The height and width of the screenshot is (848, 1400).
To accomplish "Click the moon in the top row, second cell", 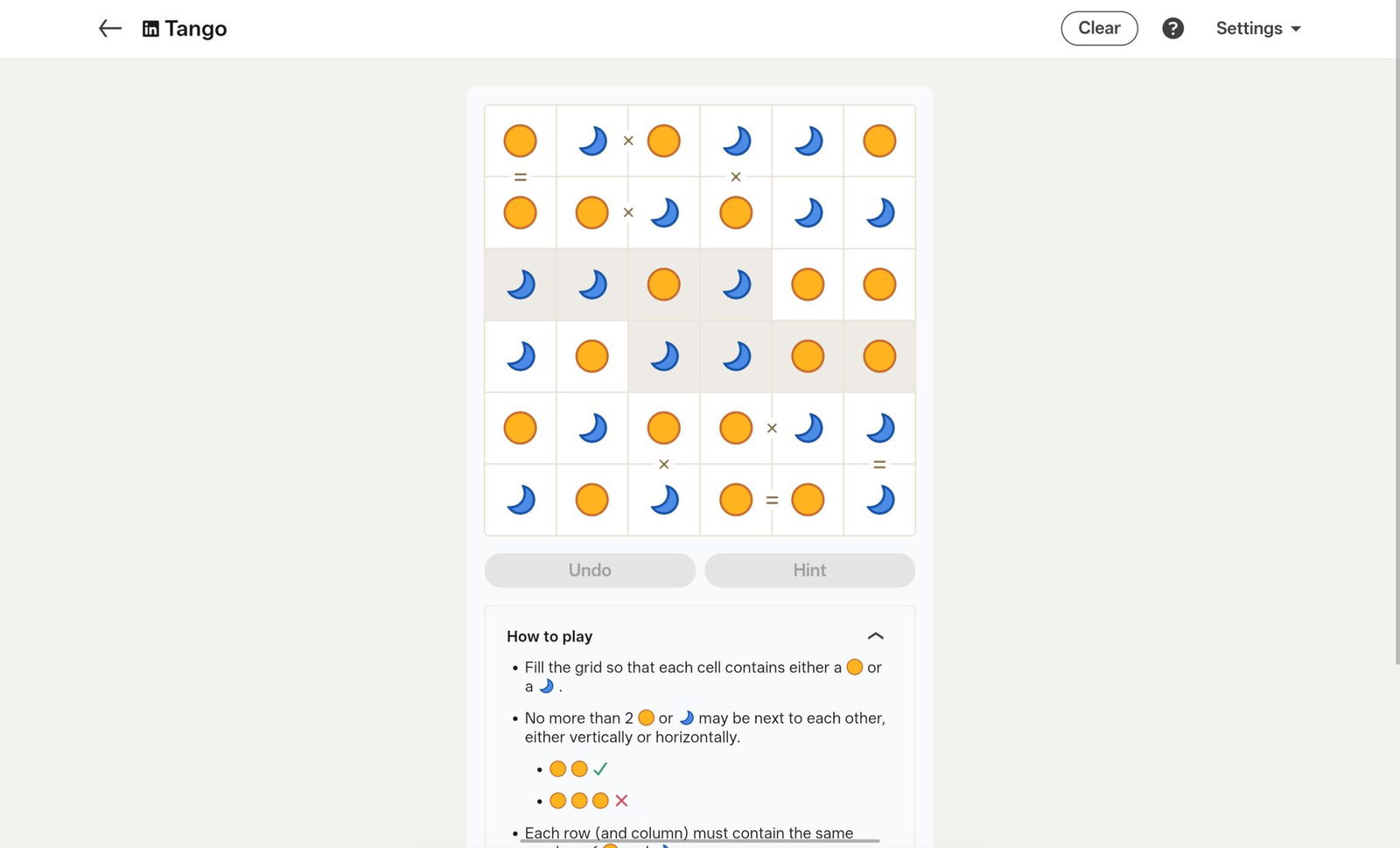I will click(x=592, y=141).
